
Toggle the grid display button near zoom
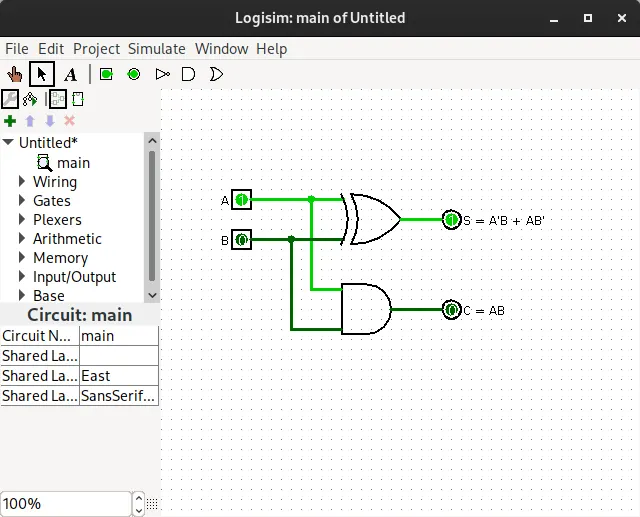pyautogui.click(x=152, y=504)
